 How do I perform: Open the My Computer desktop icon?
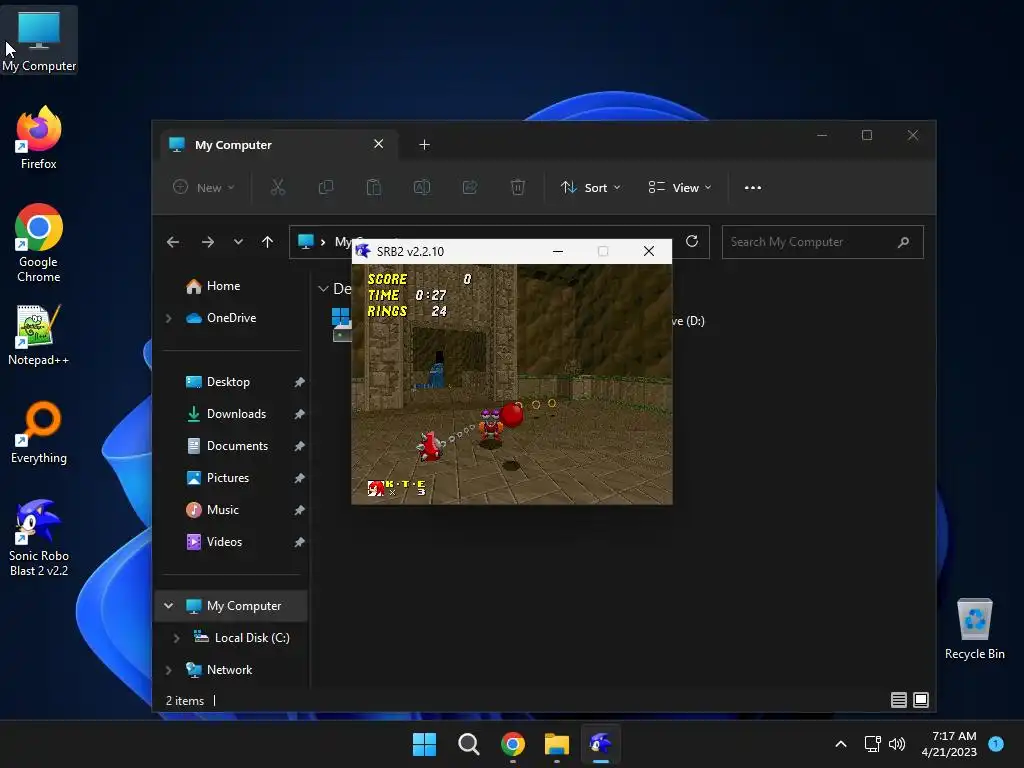coord(39,39)
